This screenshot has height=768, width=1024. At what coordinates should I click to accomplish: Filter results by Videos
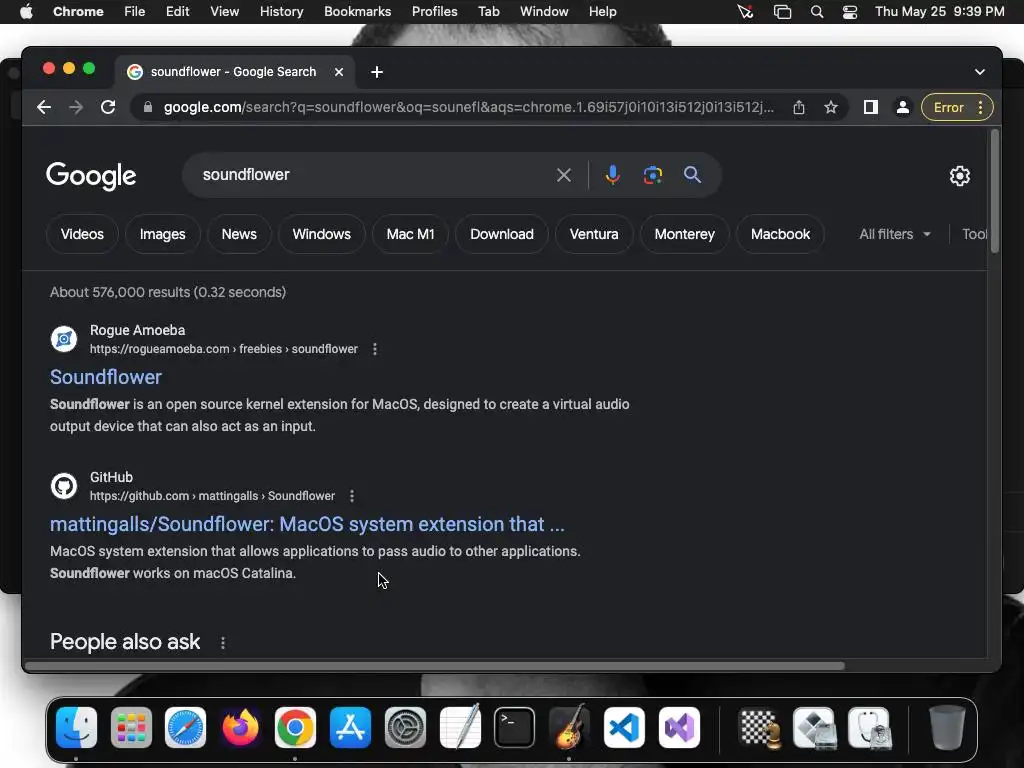point(82,234)
